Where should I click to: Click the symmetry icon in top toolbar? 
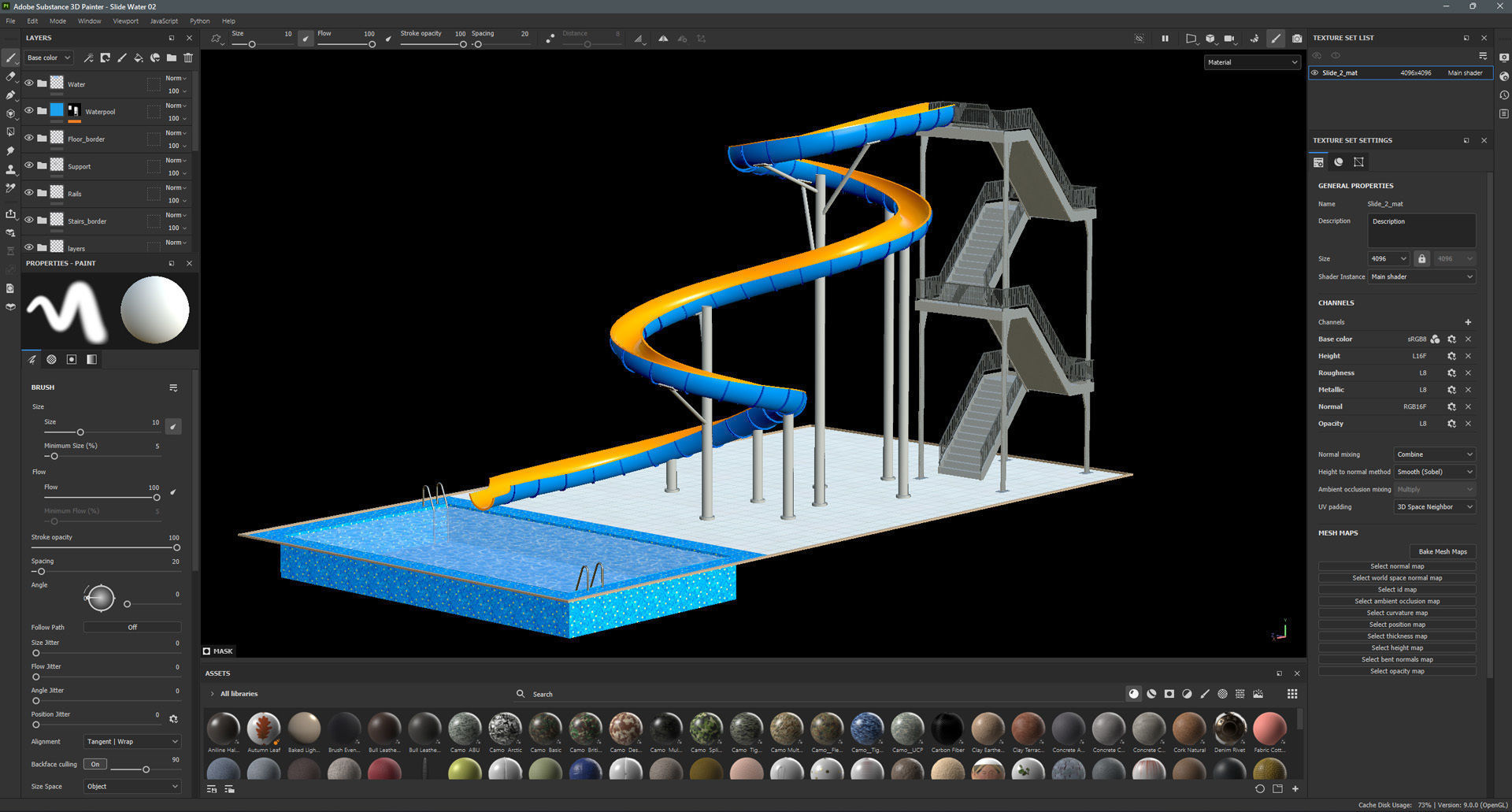pyautogui.click(x=663, y=38)
